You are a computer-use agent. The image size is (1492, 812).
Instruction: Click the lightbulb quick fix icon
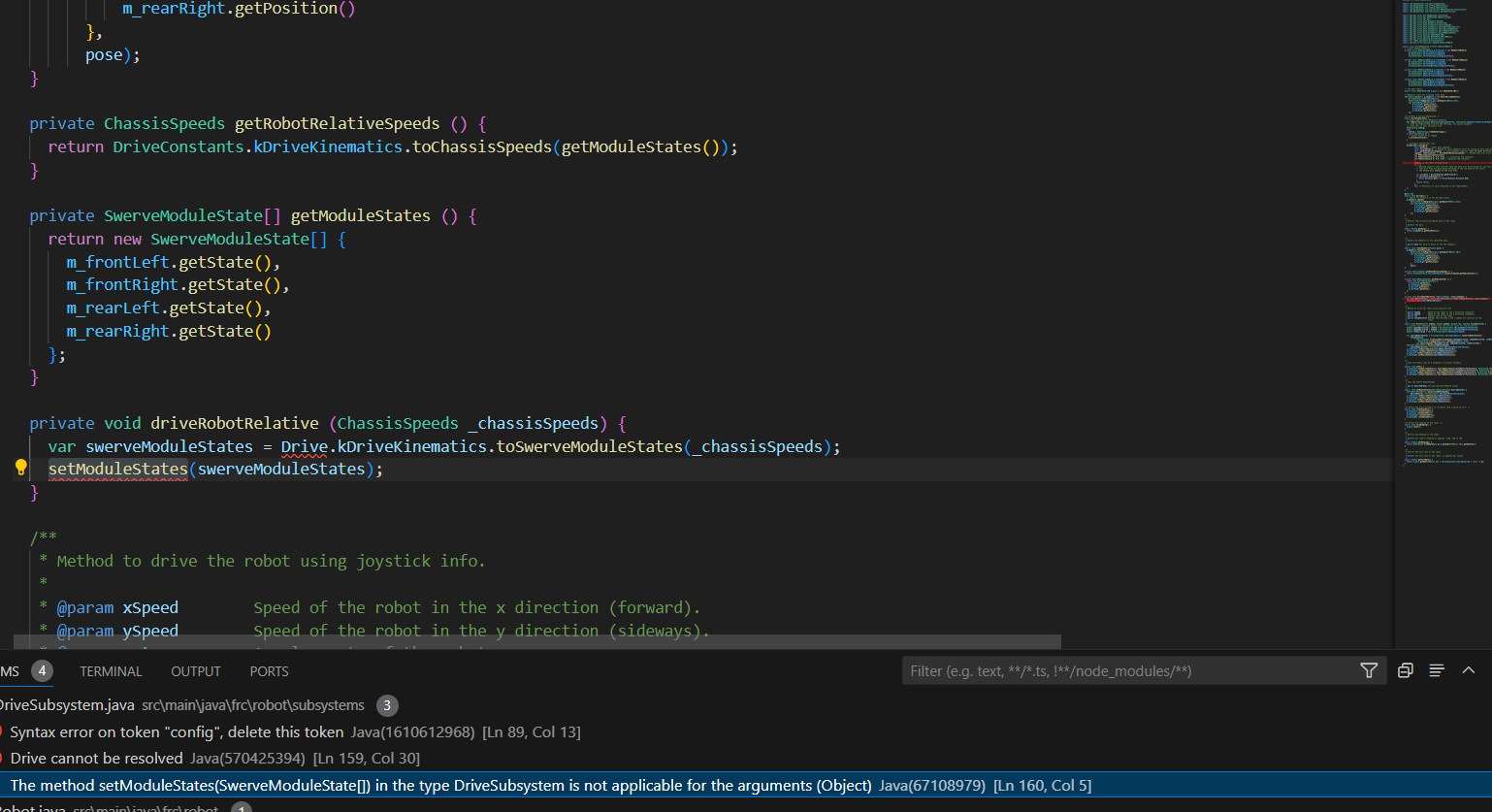pyautogui.click(x=20, y=469)
